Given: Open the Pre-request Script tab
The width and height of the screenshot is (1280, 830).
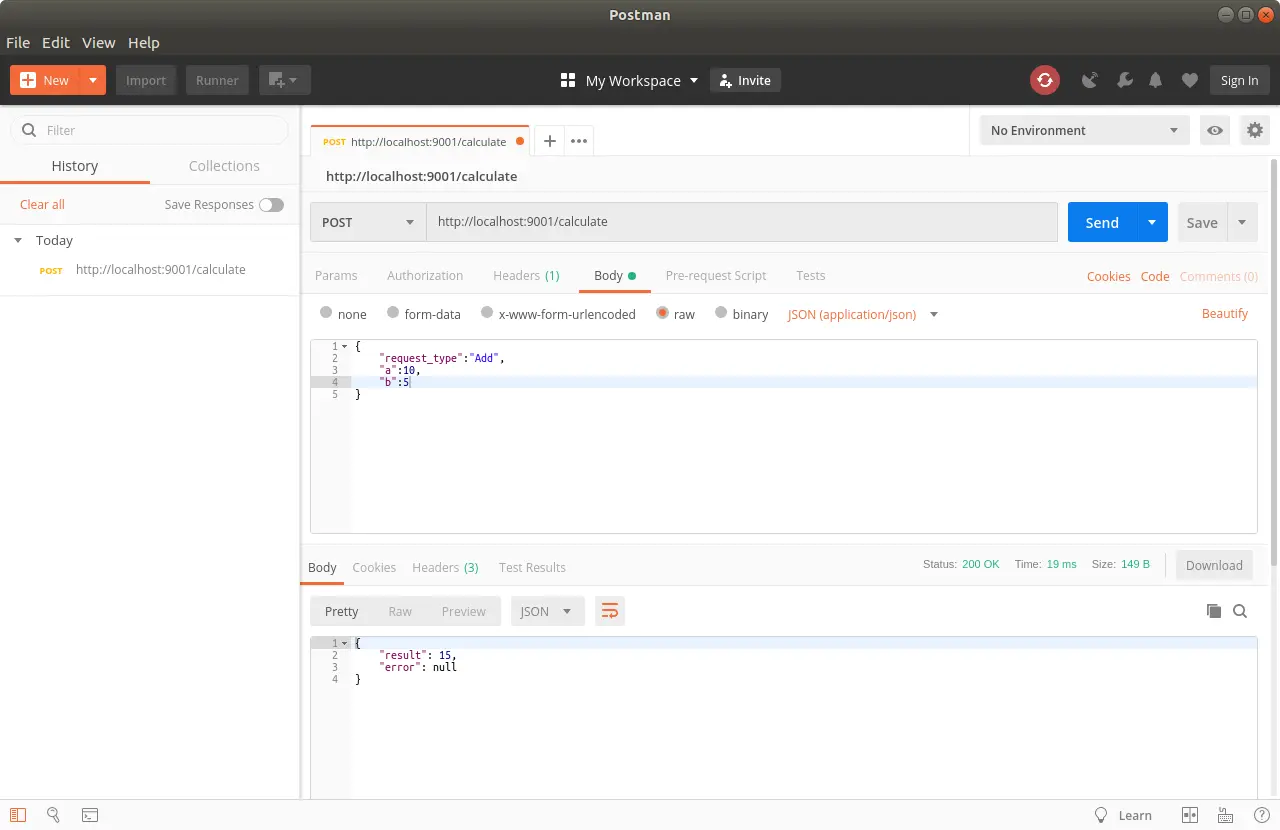Looking at the screenshot, I should (x=716, y=275).
